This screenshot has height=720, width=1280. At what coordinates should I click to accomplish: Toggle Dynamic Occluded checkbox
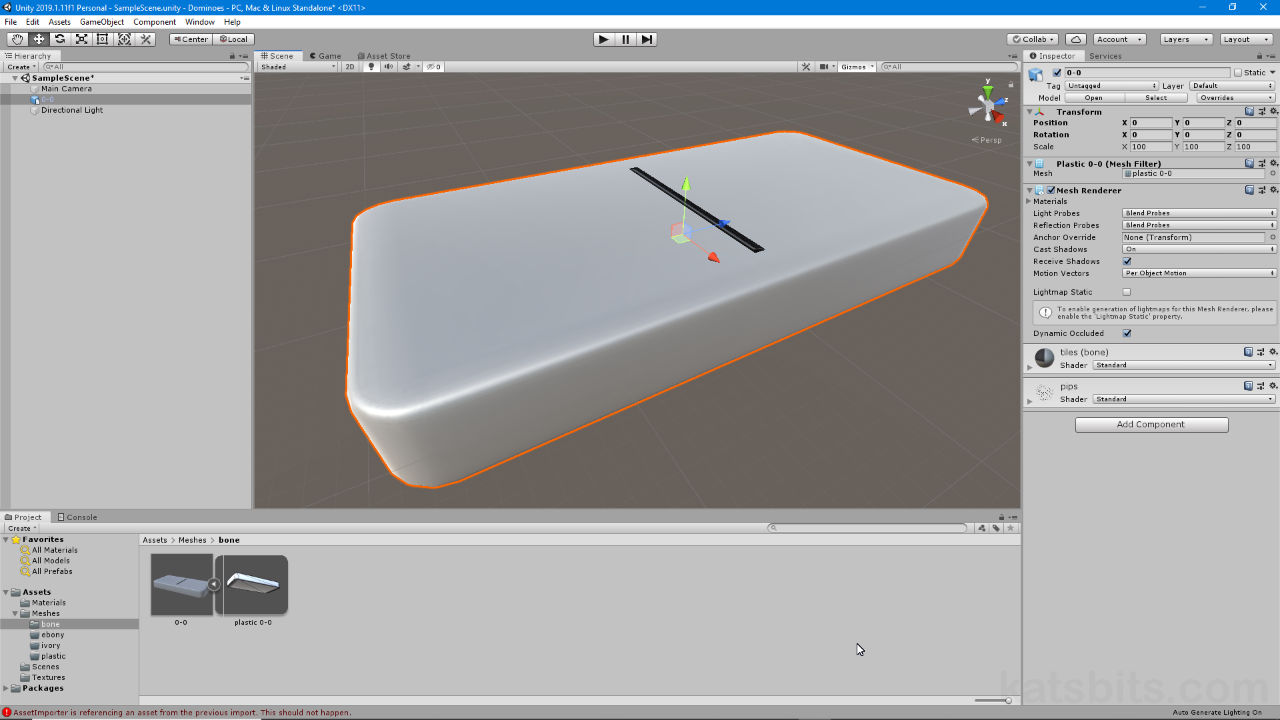(1127, 333)
